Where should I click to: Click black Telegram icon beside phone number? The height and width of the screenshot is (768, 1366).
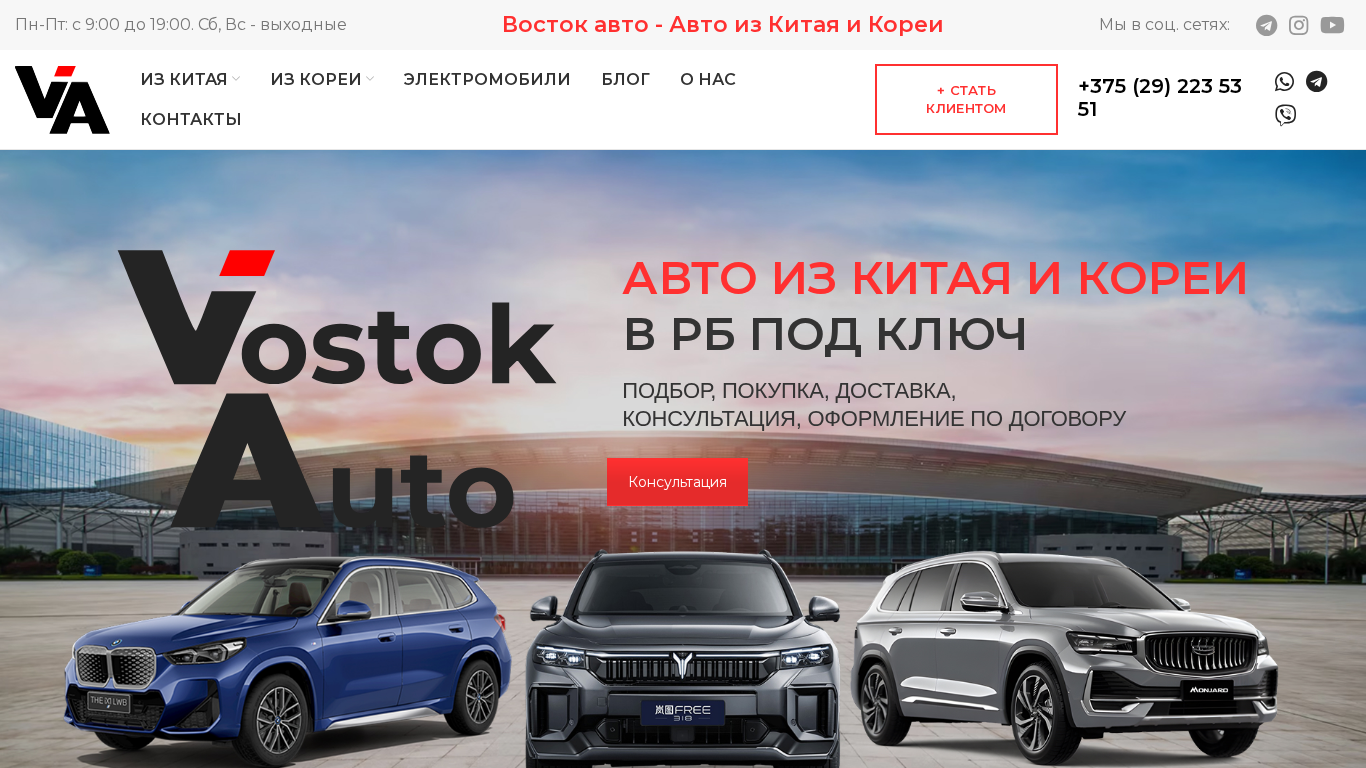pyautogui.click(x=1317, y=82)
